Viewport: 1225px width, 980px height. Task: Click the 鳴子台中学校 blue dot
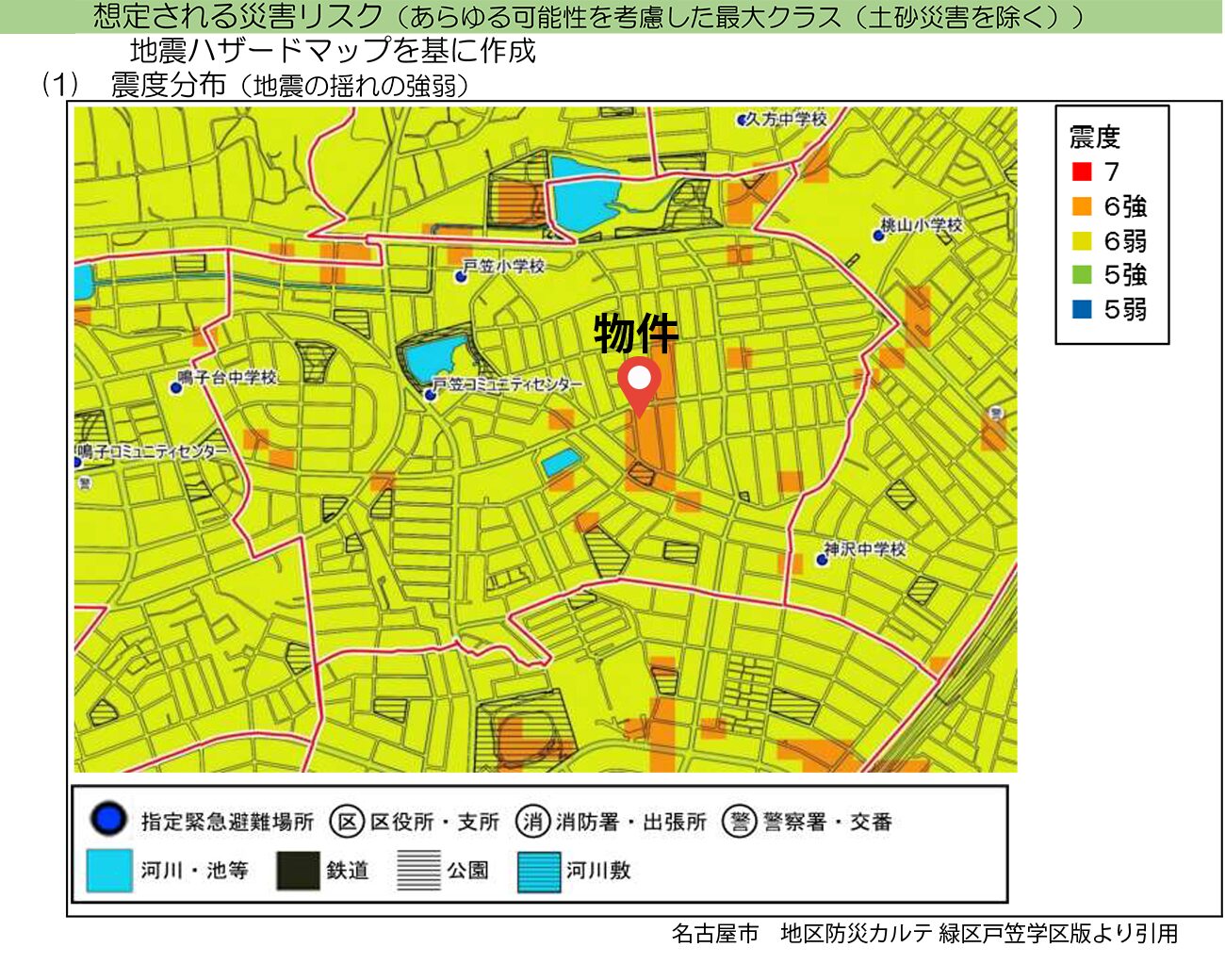tap(175, 386)
